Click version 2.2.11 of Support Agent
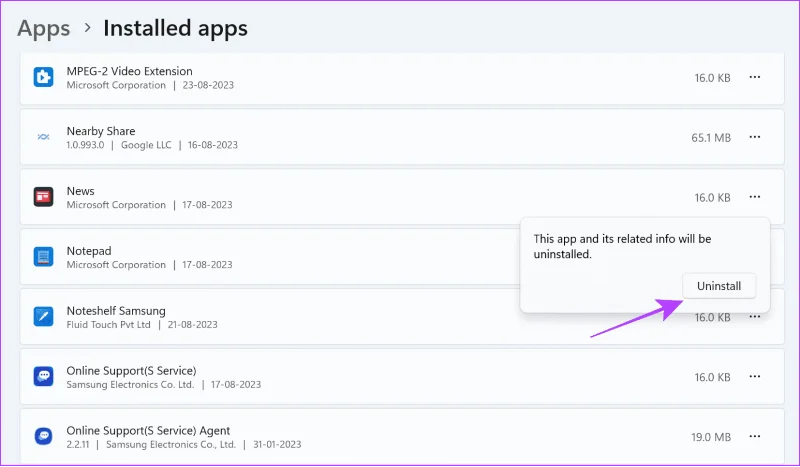 pos(78,445)
